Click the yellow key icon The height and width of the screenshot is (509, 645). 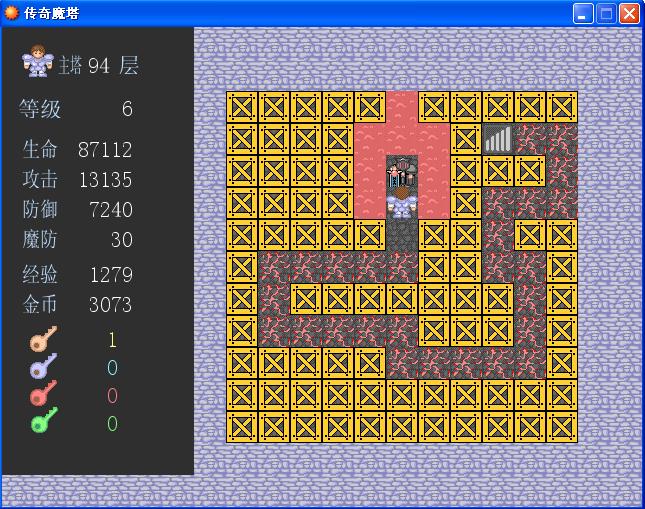pos(43,339)
